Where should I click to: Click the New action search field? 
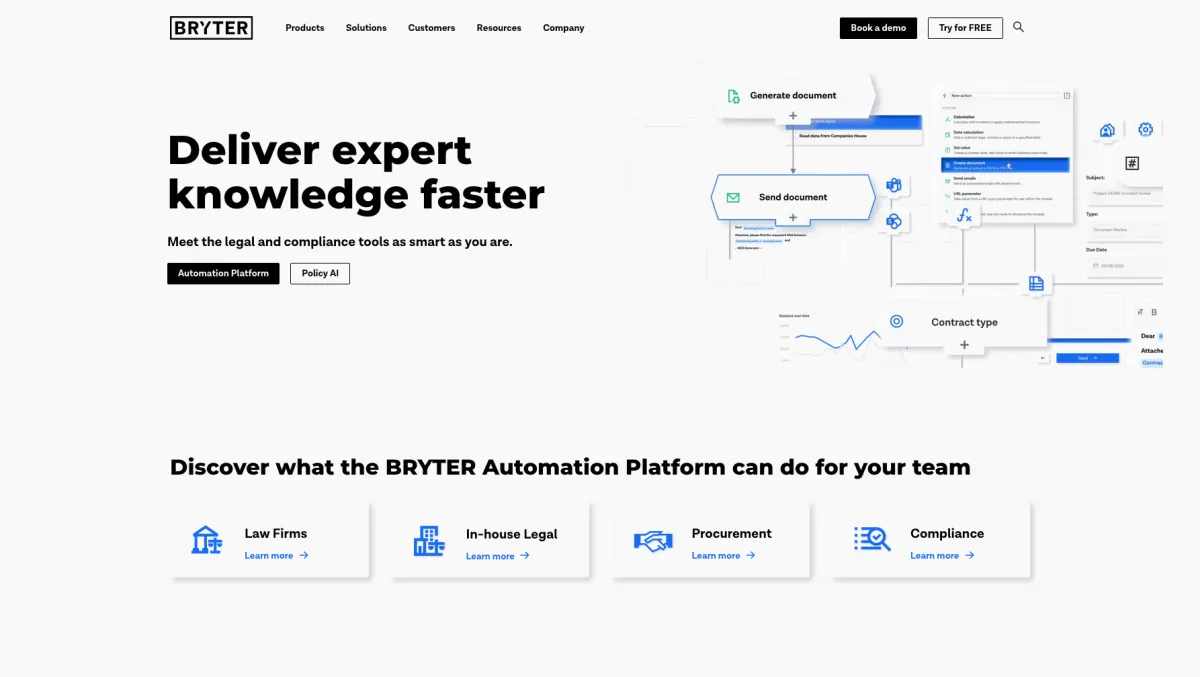(x=1004, y=96)
